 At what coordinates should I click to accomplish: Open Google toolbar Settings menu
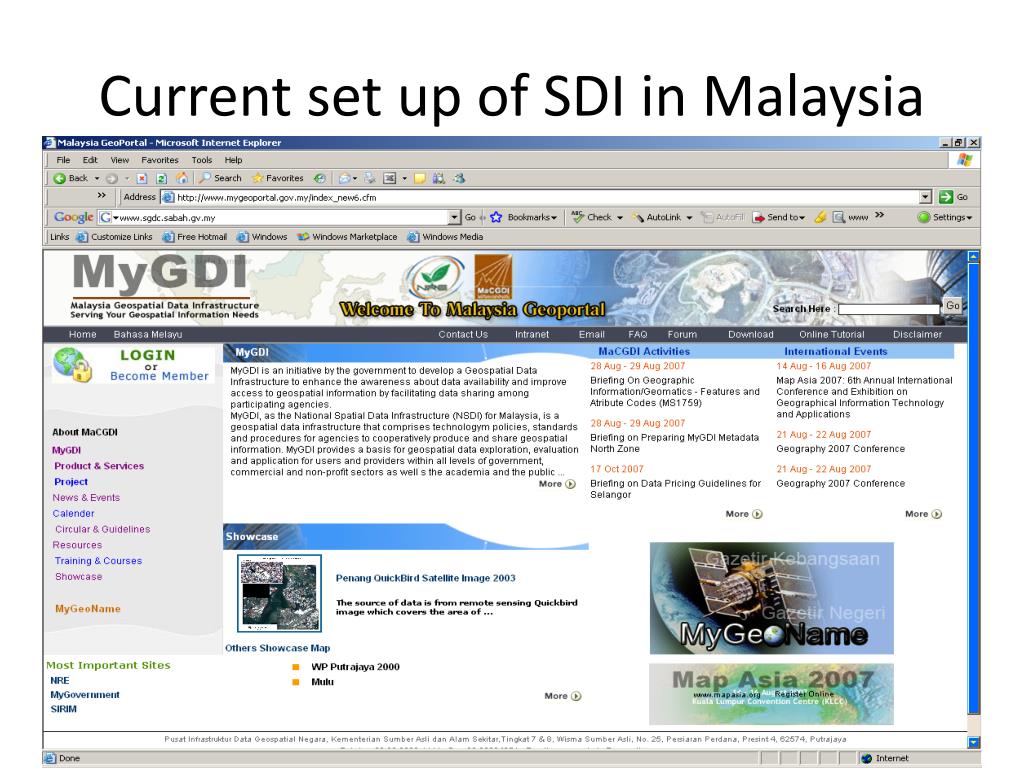click(945, 217)
